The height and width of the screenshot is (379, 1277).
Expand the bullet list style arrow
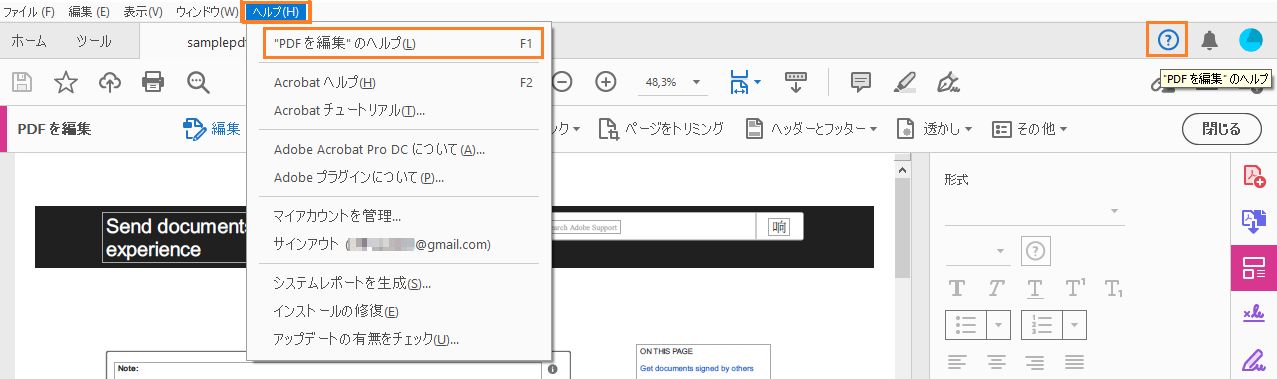(998, 325)
